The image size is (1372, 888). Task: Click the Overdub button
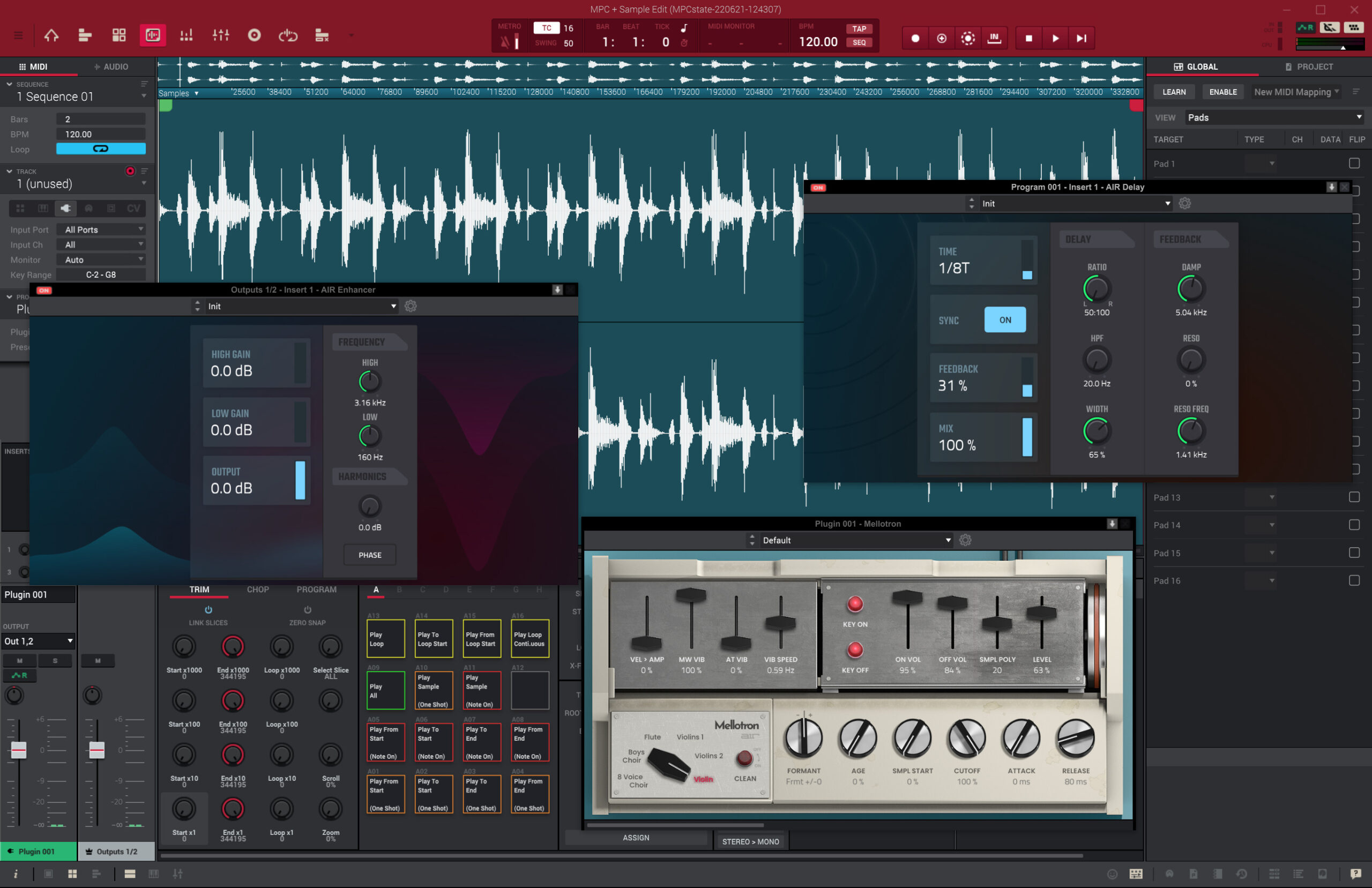pos(942,39)
